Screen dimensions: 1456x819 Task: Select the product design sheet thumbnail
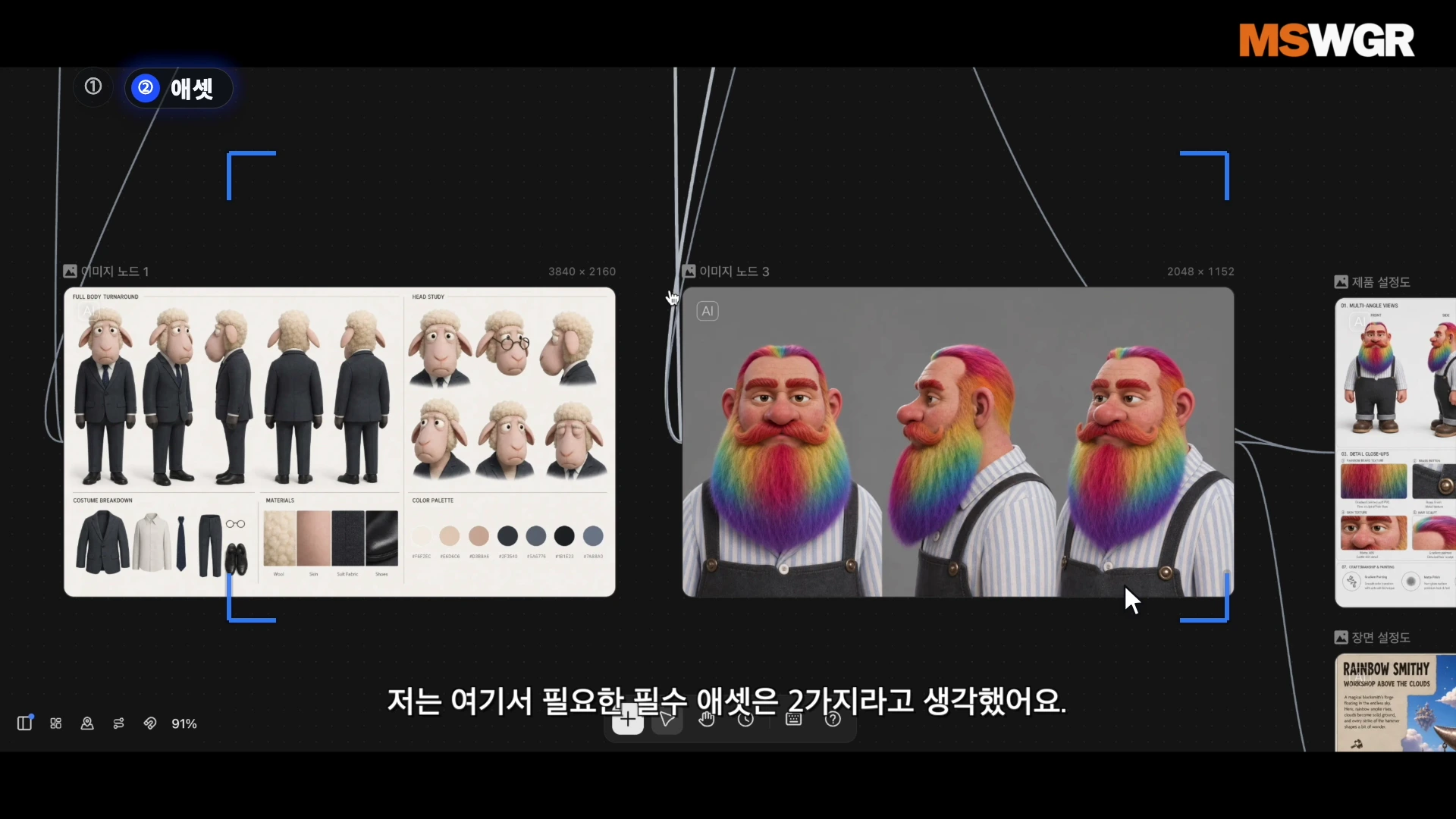click(1395, 453)
